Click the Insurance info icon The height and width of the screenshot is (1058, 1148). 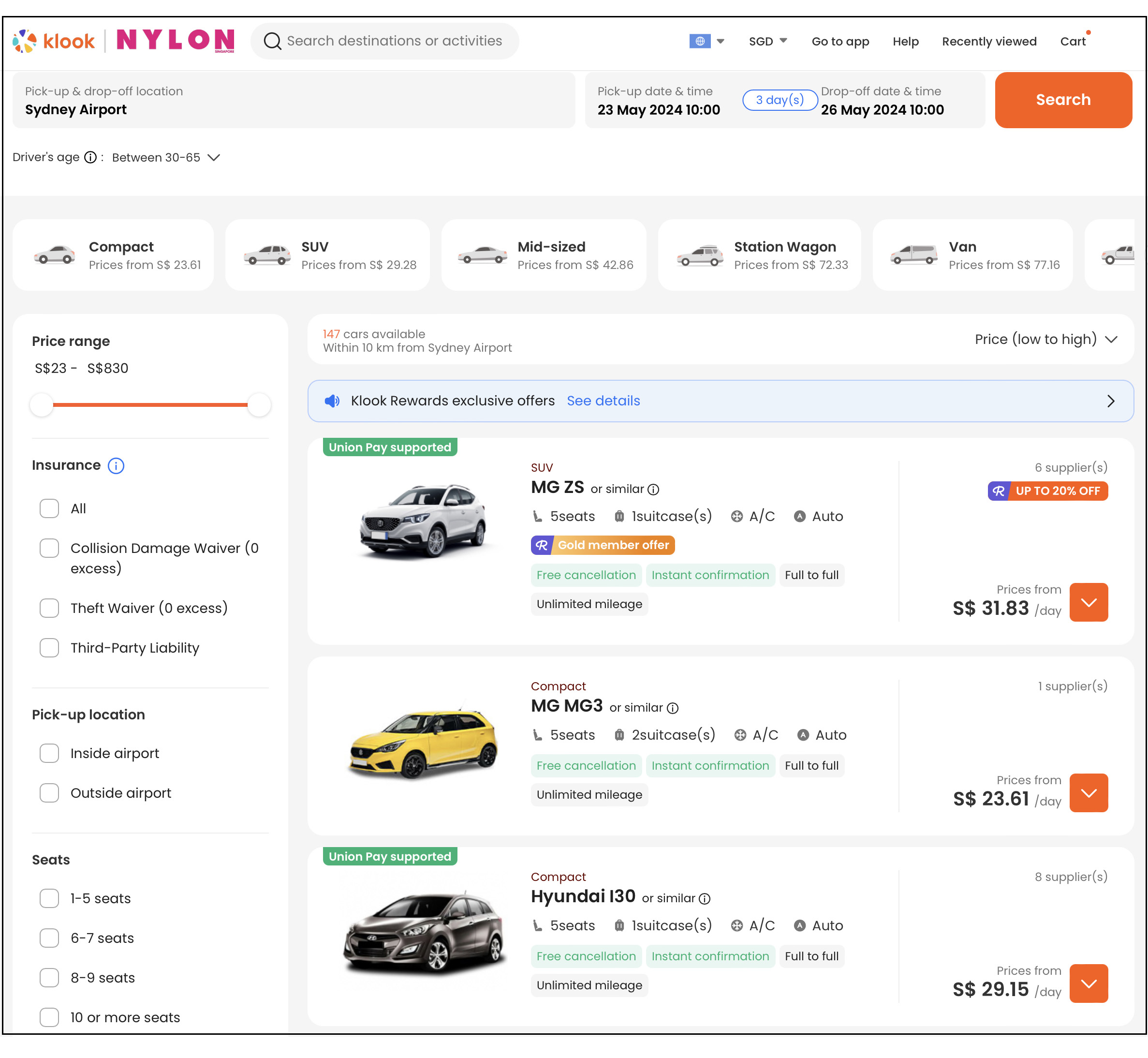pyautogui.click(x=116, y=465)
